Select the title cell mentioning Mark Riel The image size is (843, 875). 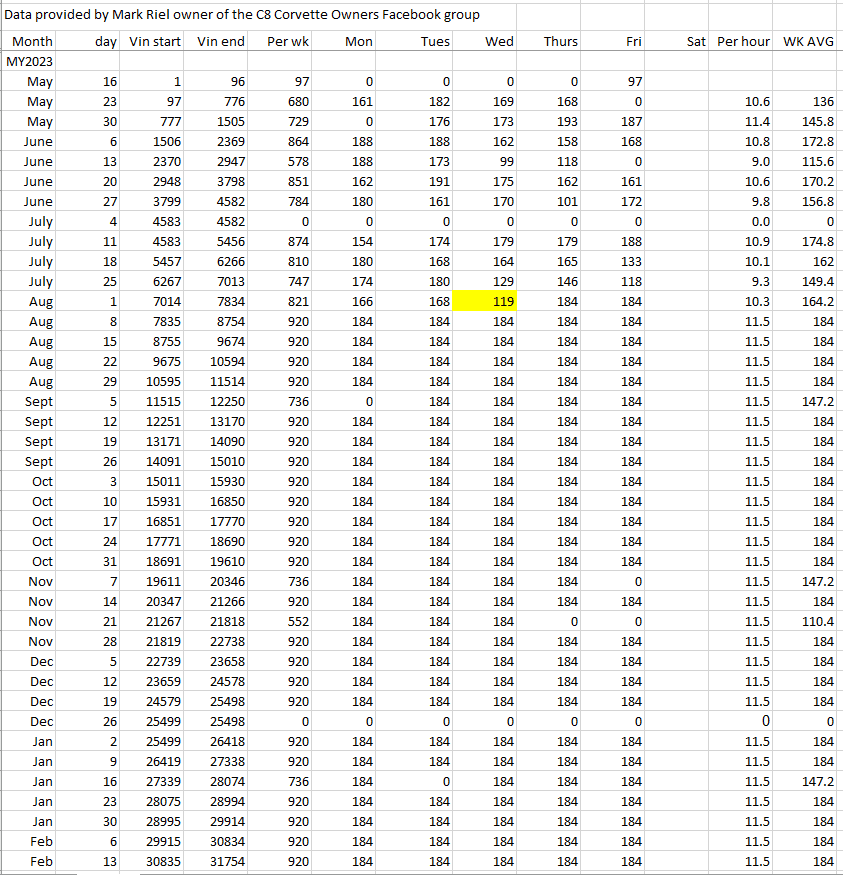coord(242,15)
